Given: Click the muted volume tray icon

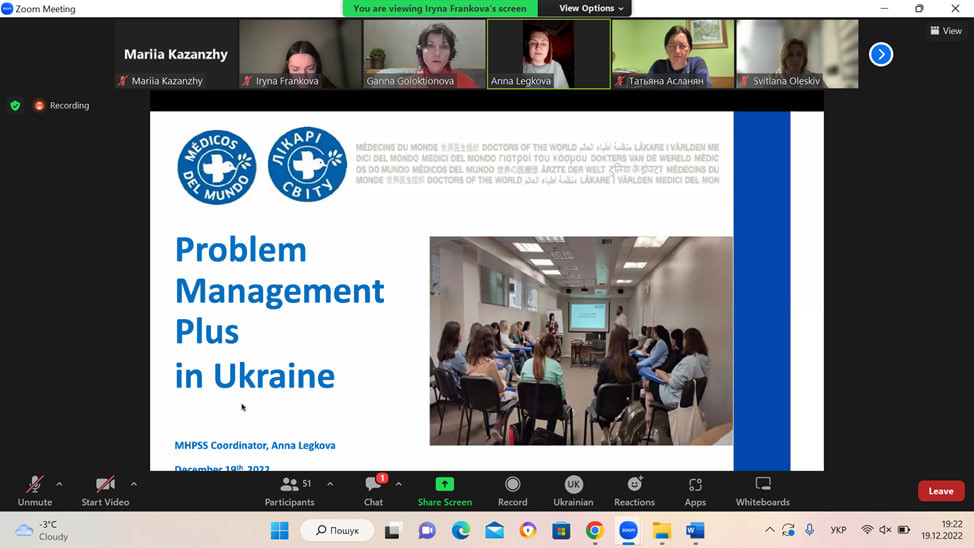Looking at the screenshot, I should [x=885, y=530].
